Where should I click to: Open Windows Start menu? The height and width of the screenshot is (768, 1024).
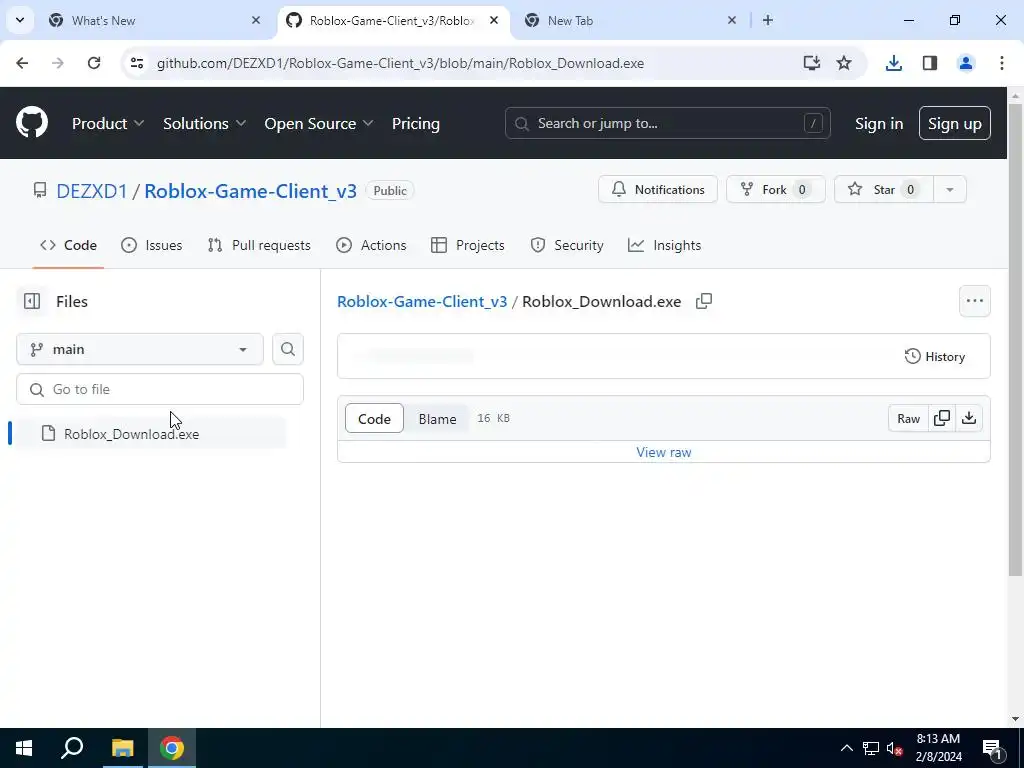[x=24, y=748]
